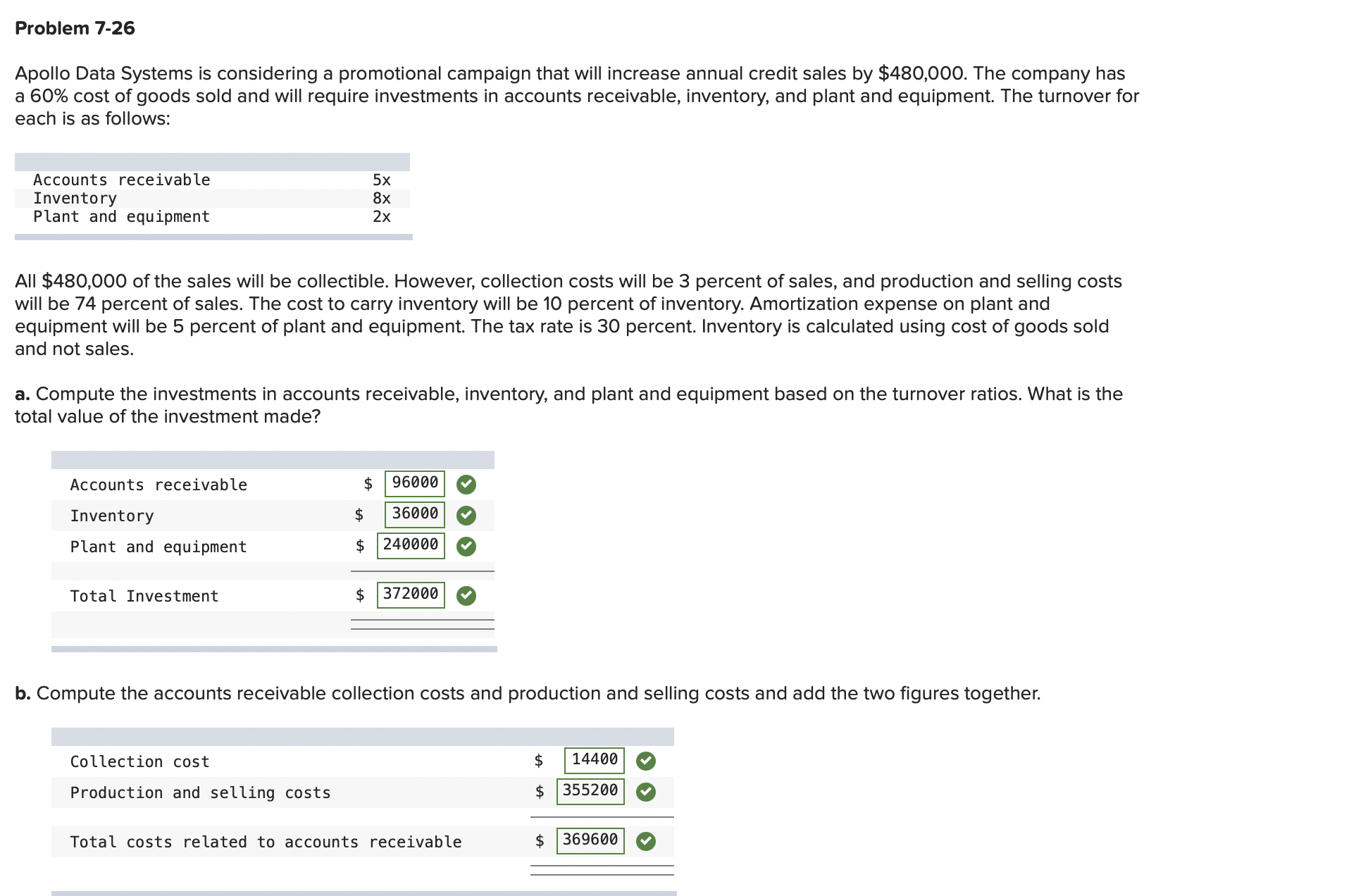Click the green checkmark beside Accounts receivable 96000

click(x=466, y=484)
